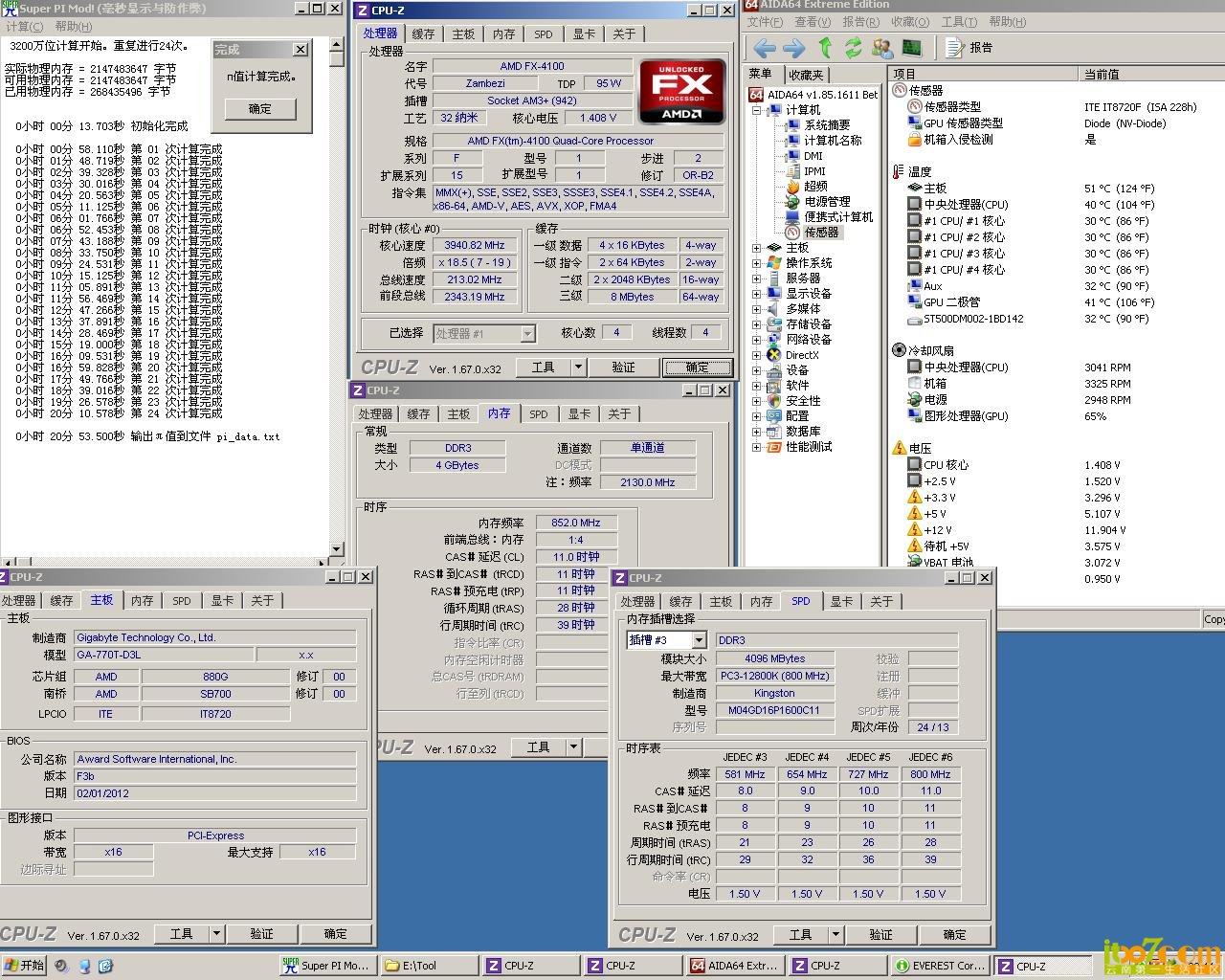1225x980 pixels.
Task: Expand the 数据库 tree node
Action: 756,432
